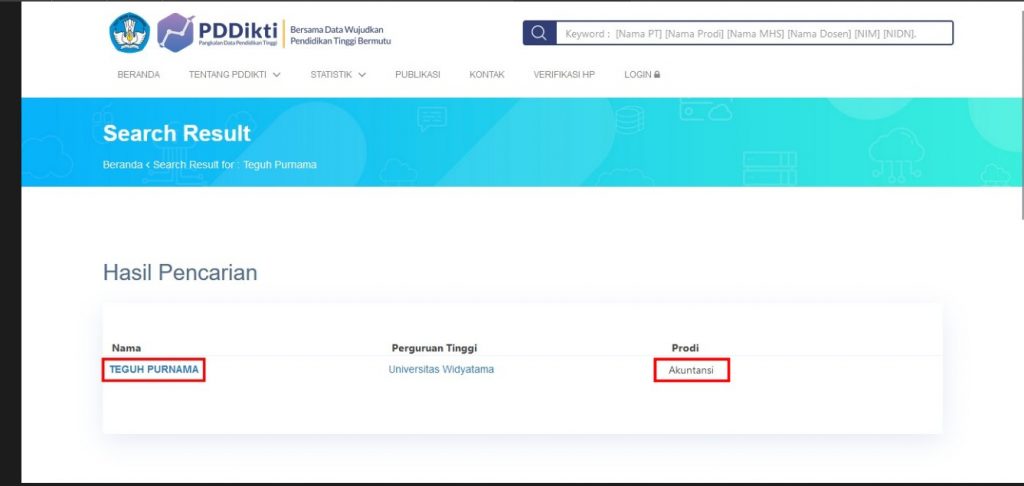The height and width of the screenshot is (486, 1024).
Task: Expand the TENTANG PDDIKTI dropdown
Action: tap(234, 74)
